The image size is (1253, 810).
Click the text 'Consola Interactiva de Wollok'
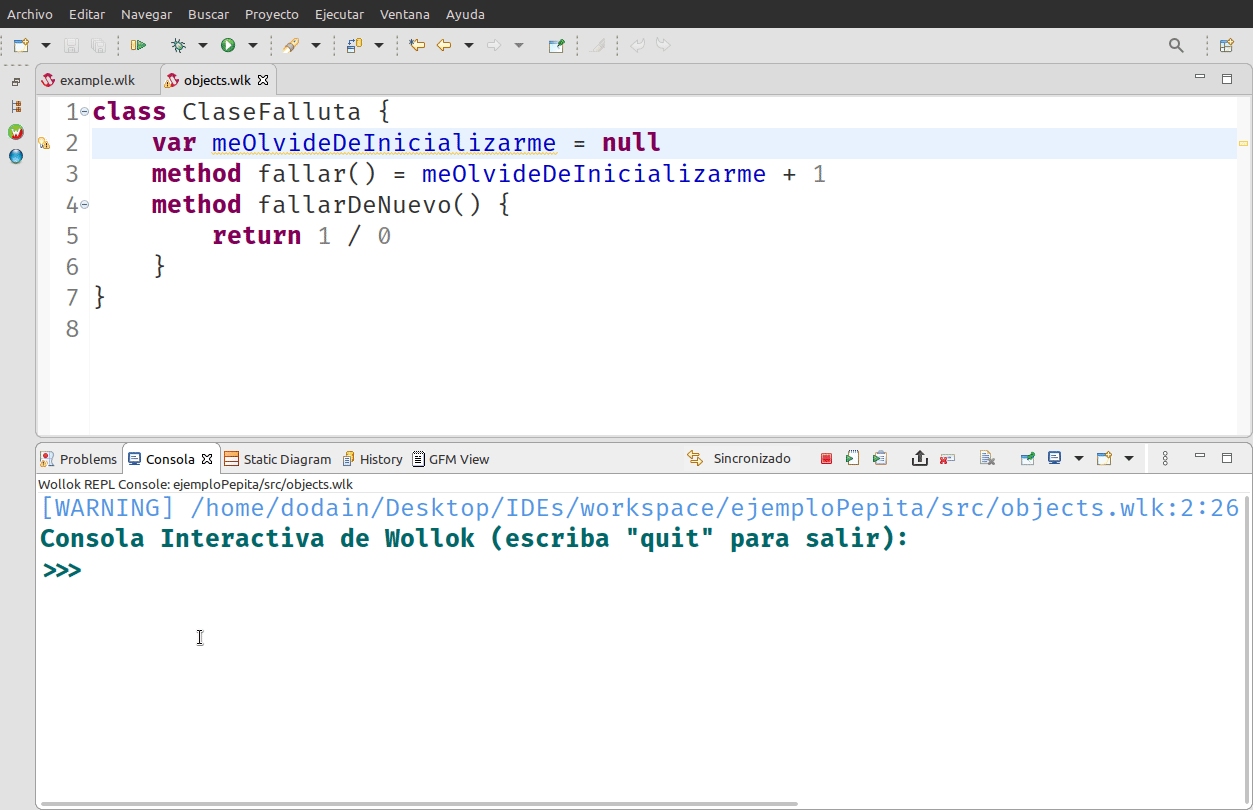tap(257, 539)
